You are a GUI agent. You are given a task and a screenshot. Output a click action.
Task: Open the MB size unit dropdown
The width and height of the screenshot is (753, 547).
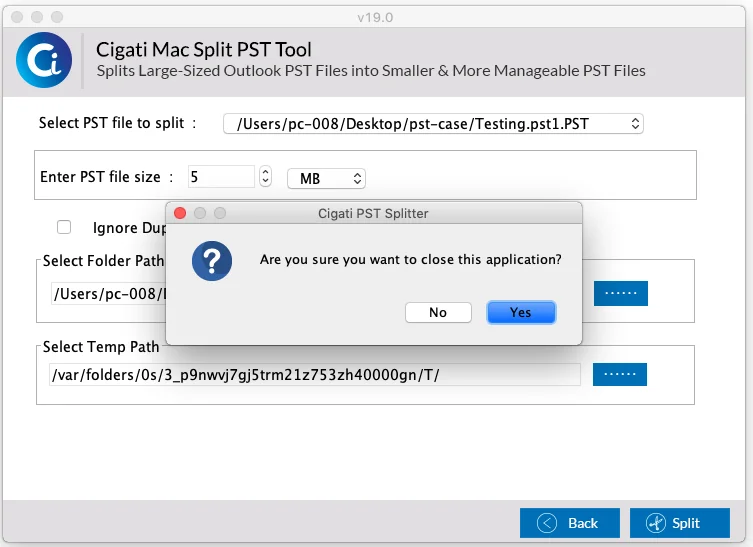coord(327,179)
